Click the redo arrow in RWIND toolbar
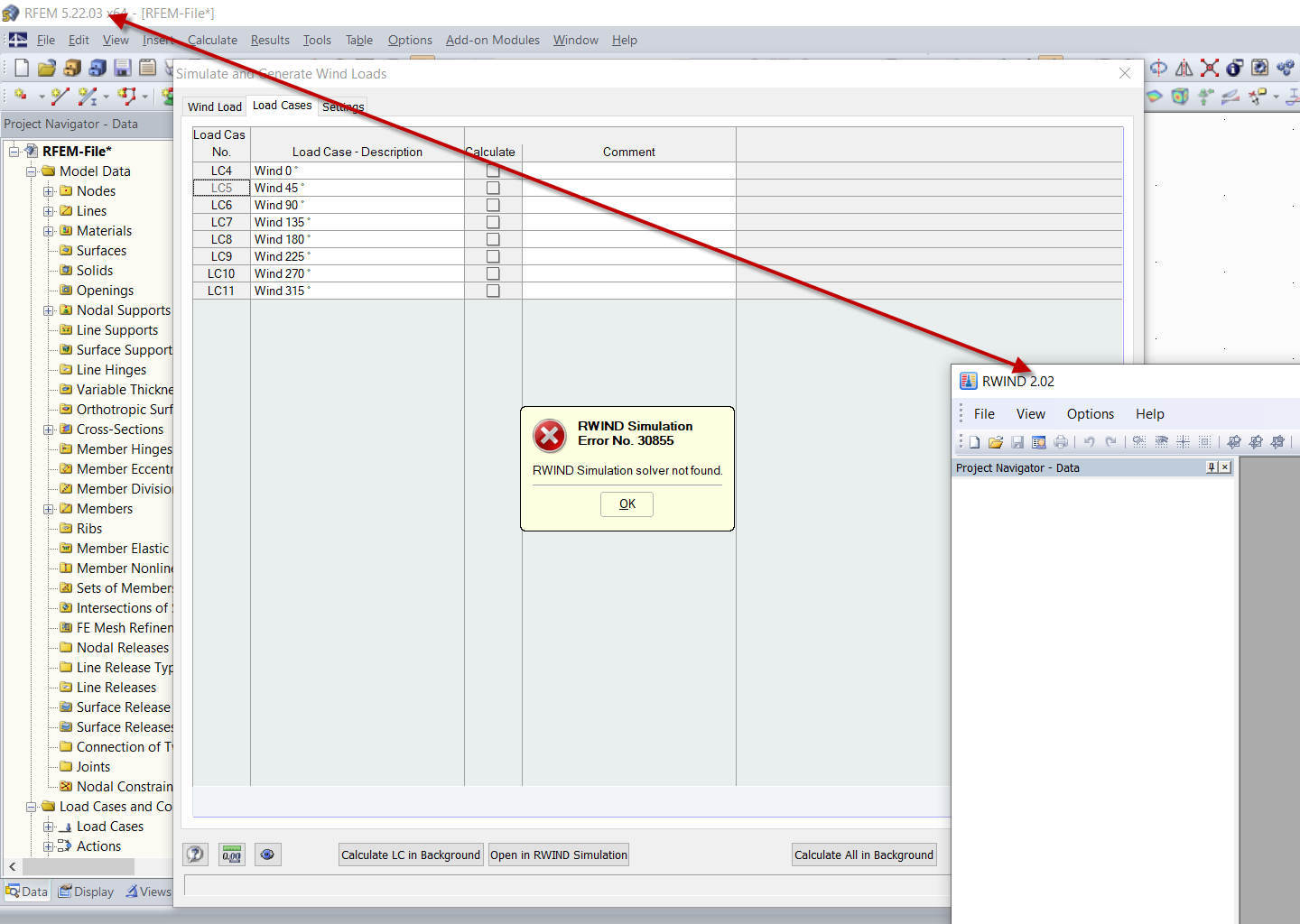This screenshot has width=1300, height=924. point(1110,442)
